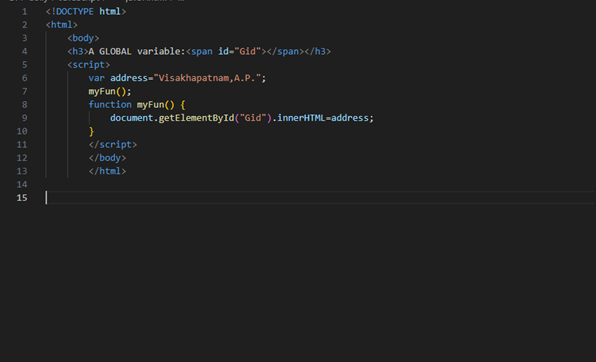Click address at the end of line 9
This screenshot has height=362, width=596.
350,118
